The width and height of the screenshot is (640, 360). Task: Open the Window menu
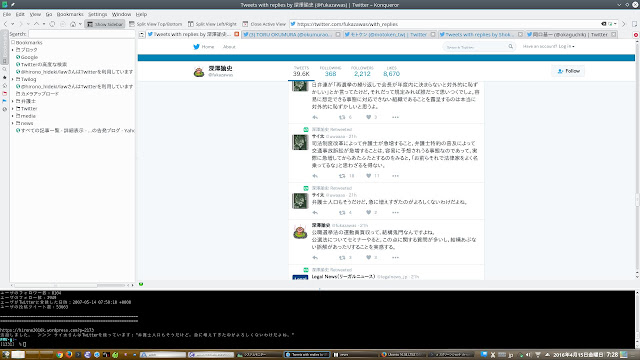(x=121, y=14)
